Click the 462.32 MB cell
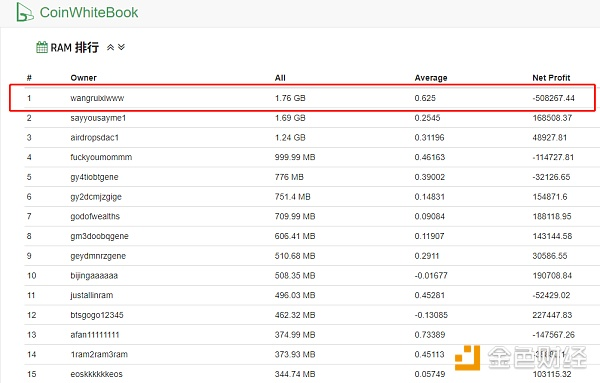The width and height of the screenshot is (600, 383). [295, 315]
